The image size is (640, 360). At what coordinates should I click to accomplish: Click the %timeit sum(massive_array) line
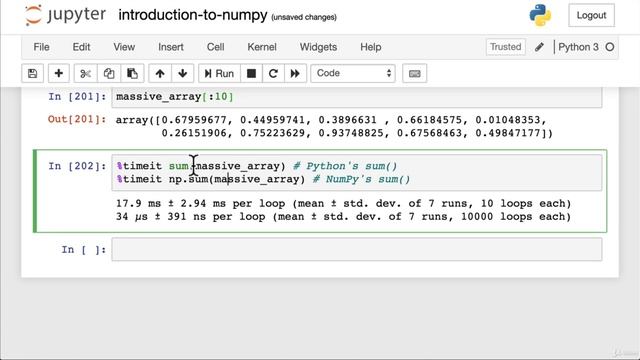[x=257, y=166]
